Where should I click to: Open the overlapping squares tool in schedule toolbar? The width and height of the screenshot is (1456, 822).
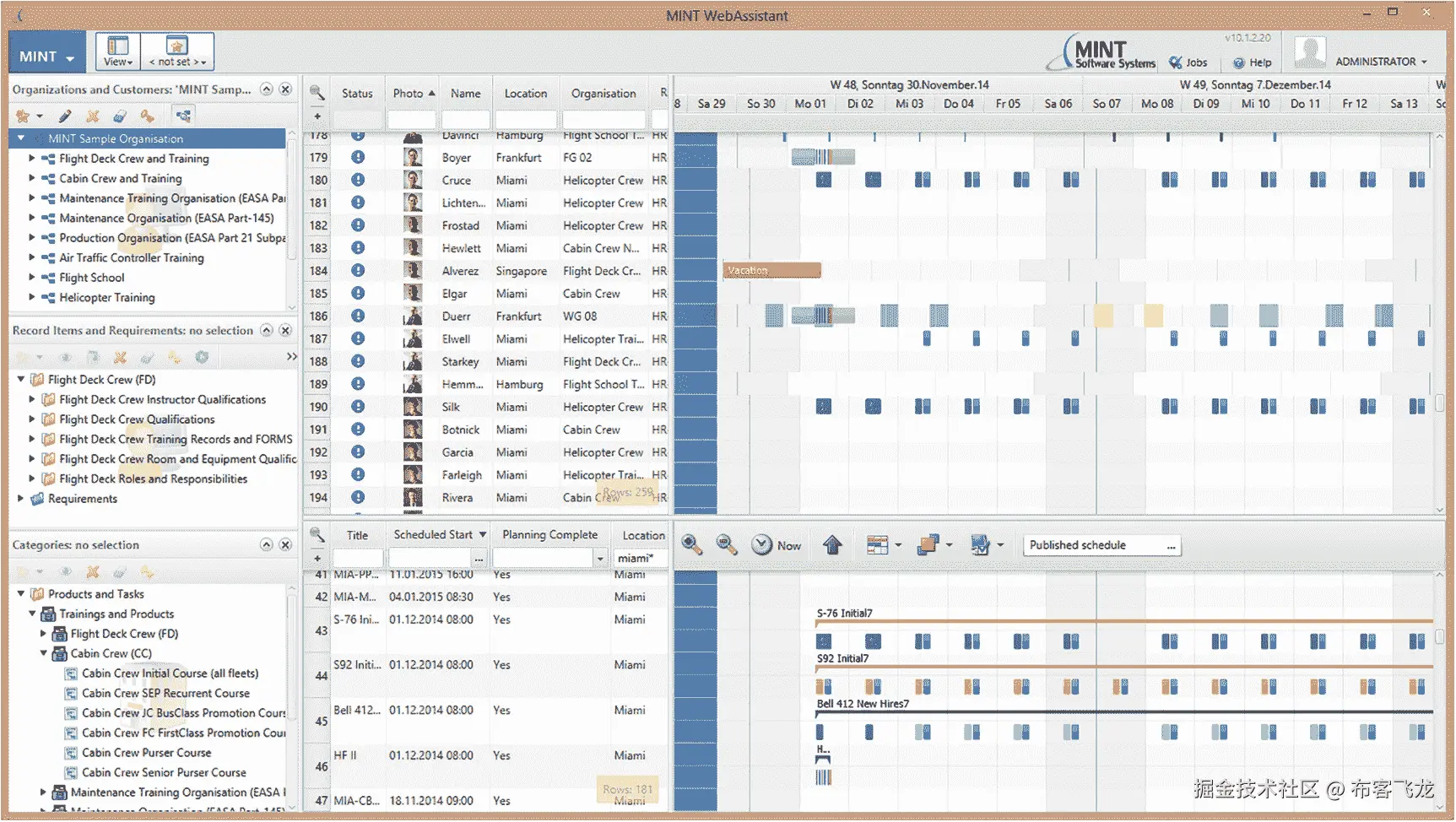tap(934, 545)
